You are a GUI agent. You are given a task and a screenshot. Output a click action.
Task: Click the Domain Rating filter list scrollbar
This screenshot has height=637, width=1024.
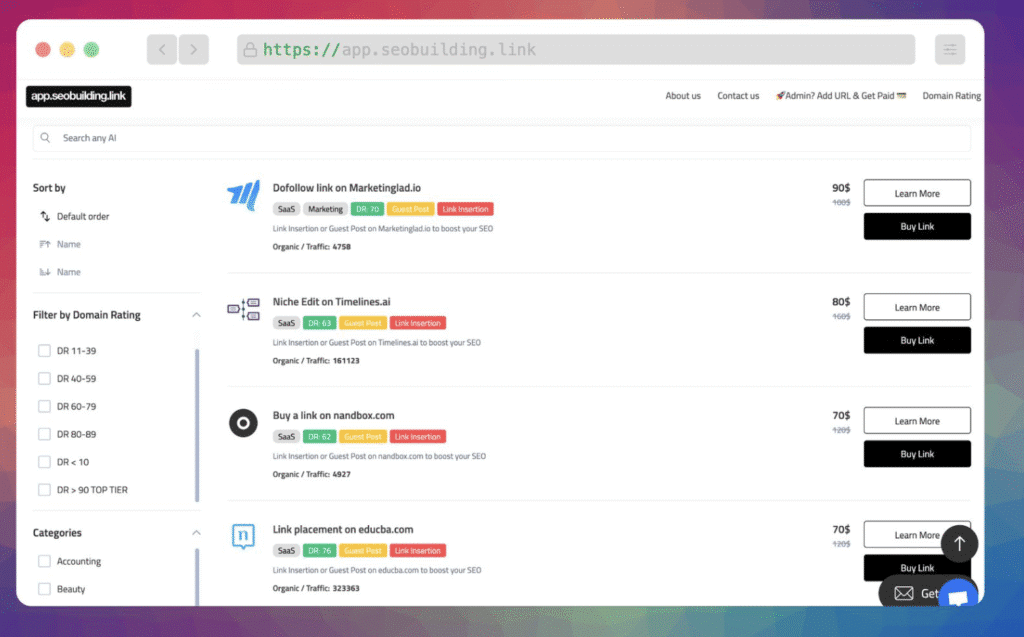tap(197, 425)
